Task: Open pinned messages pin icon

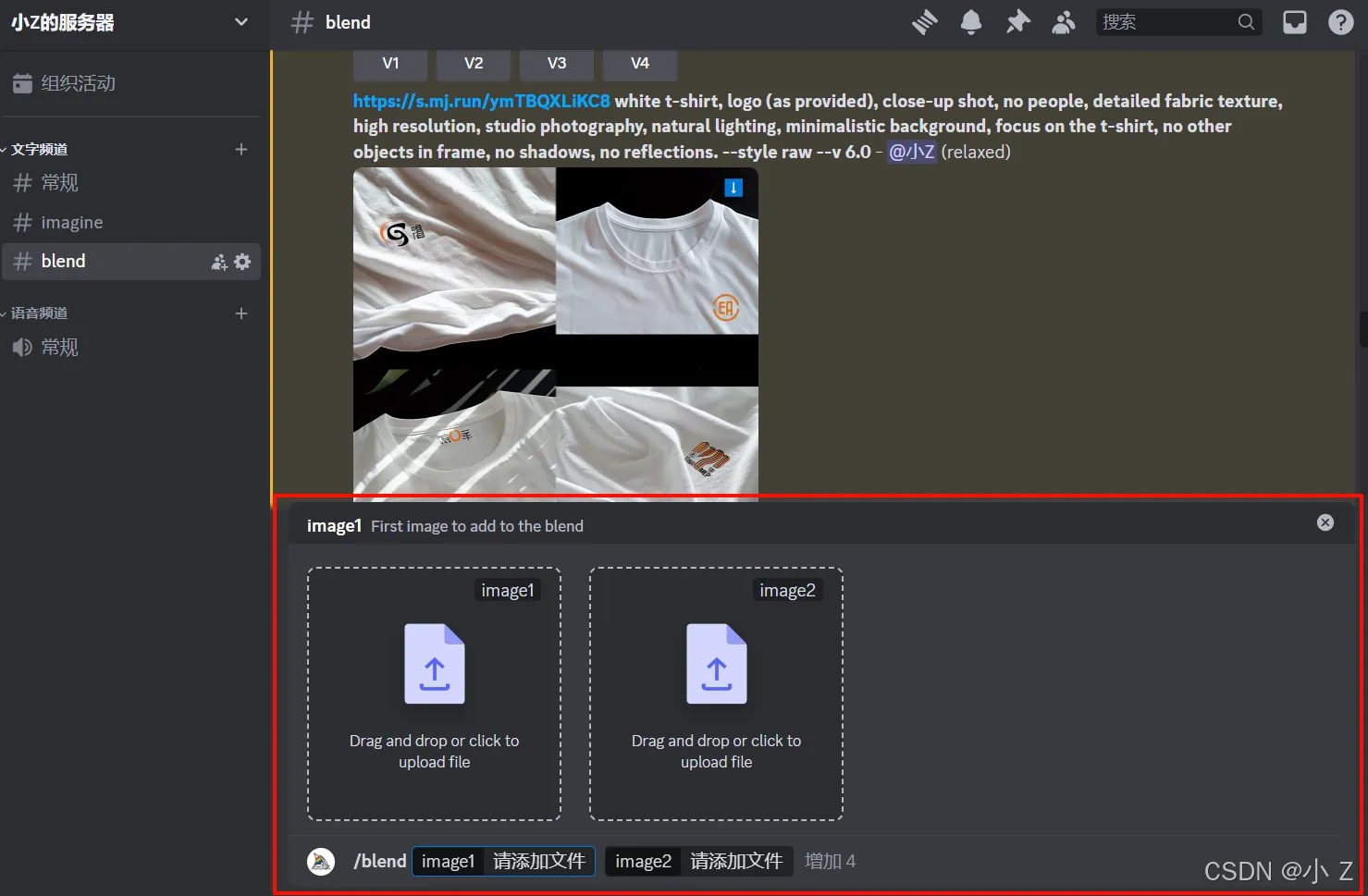Action: coord(1017,22)
